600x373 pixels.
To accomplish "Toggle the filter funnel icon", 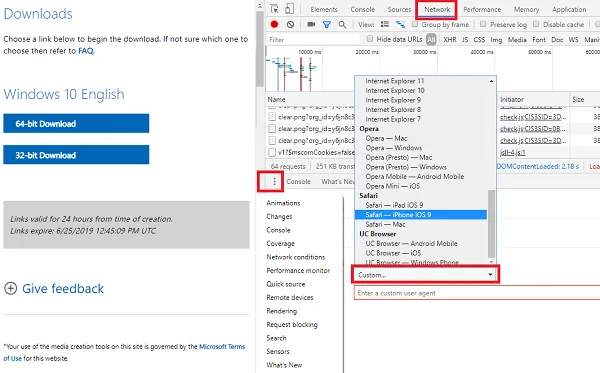I will coord(326,25).
